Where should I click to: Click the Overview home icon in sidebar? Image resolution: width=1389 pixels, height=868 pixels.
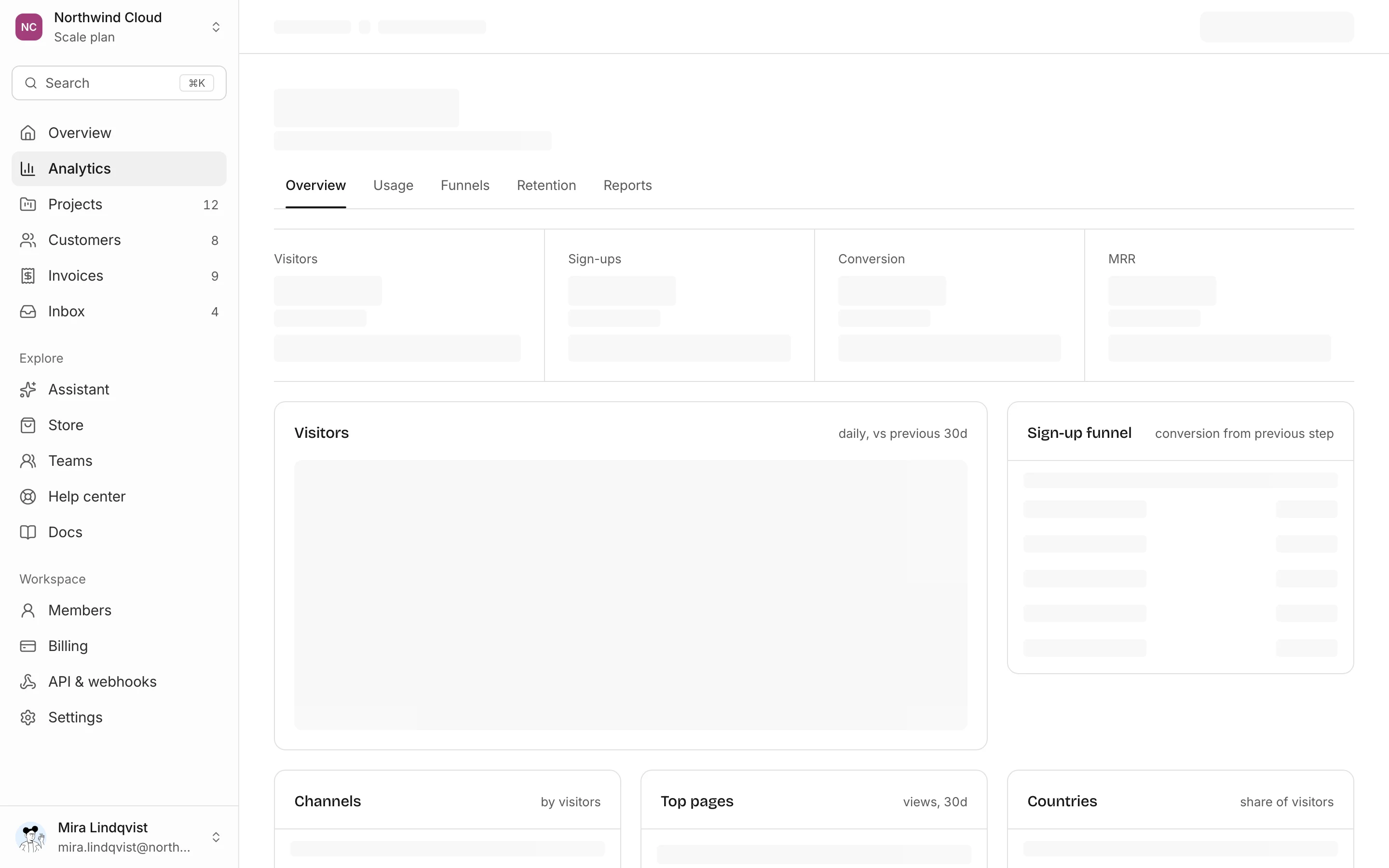27,133
